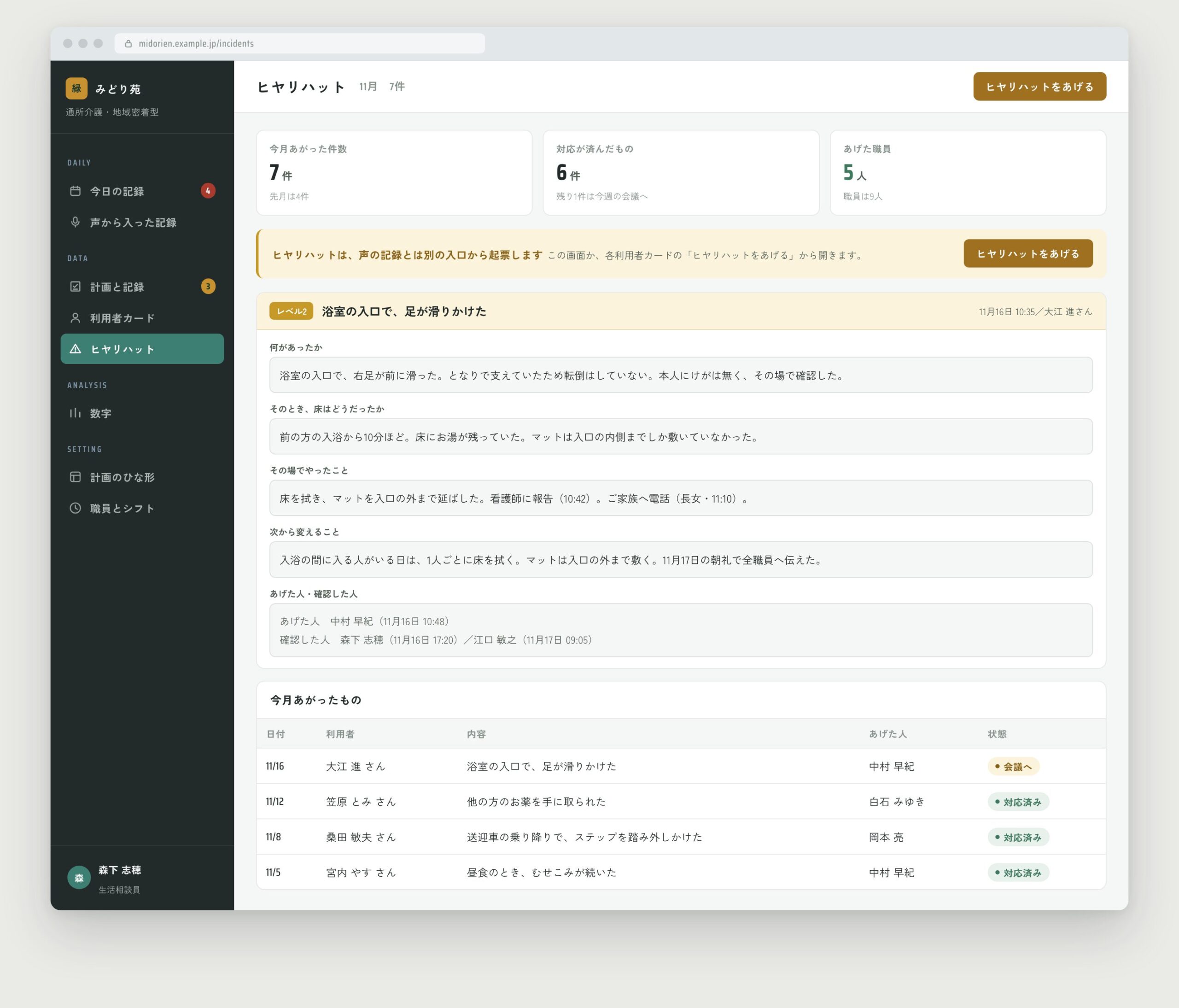Click the 次から変えること field

(681, 559)
